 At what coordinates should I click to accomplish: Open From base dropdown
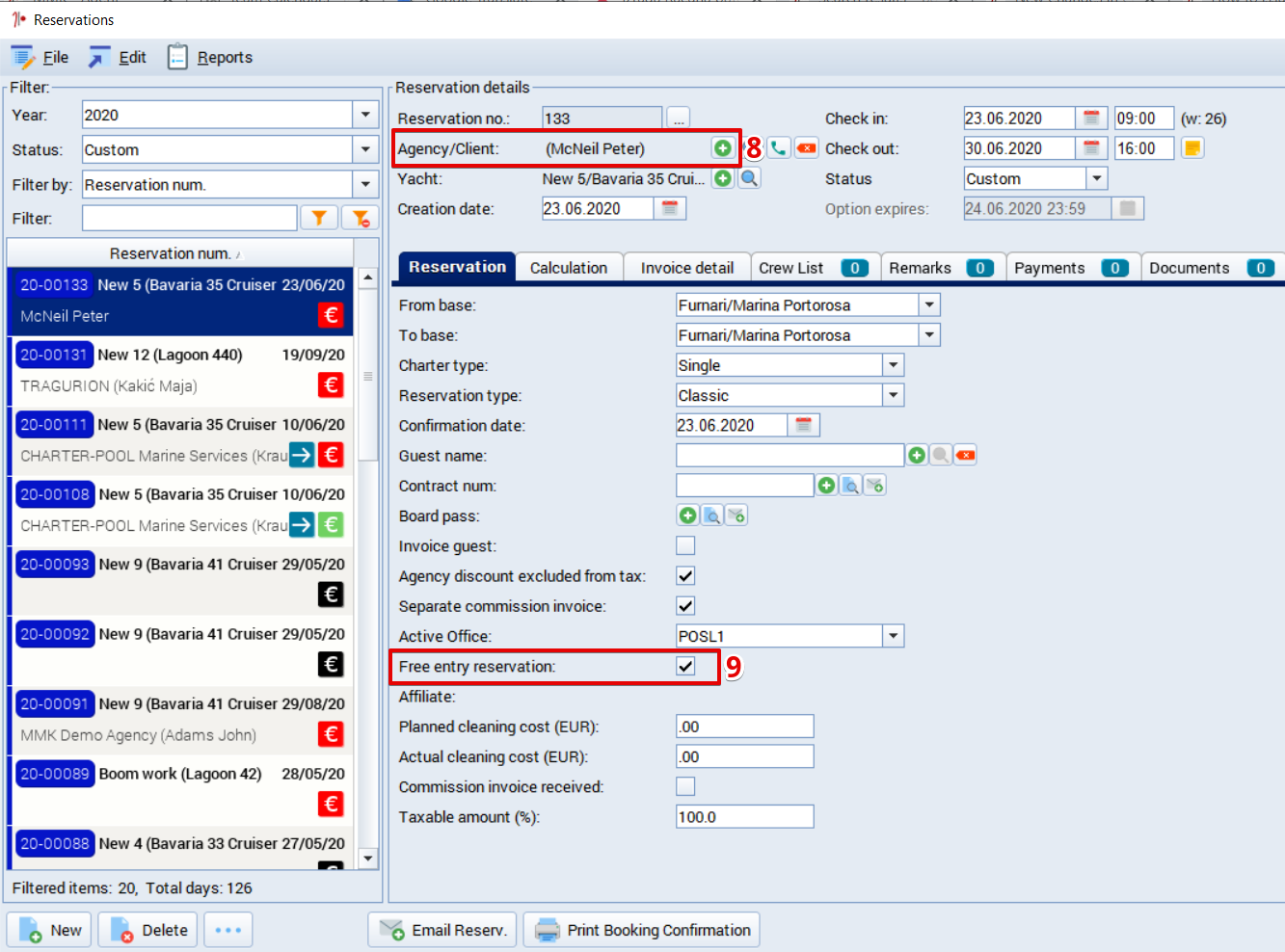pyautogui.click(x=929, y=304)
